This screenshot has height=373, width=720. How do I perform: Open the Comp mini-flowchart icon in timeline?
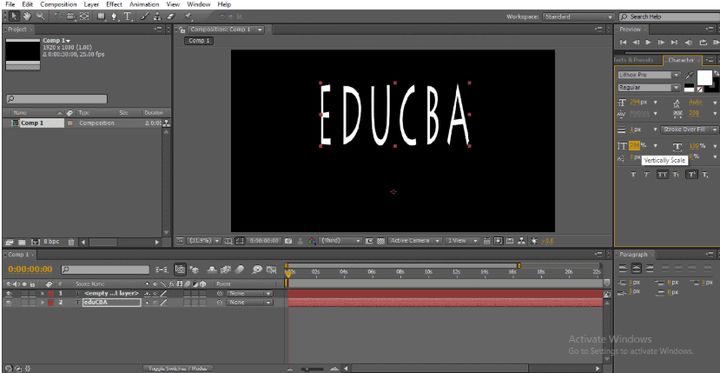click(161, 270)
